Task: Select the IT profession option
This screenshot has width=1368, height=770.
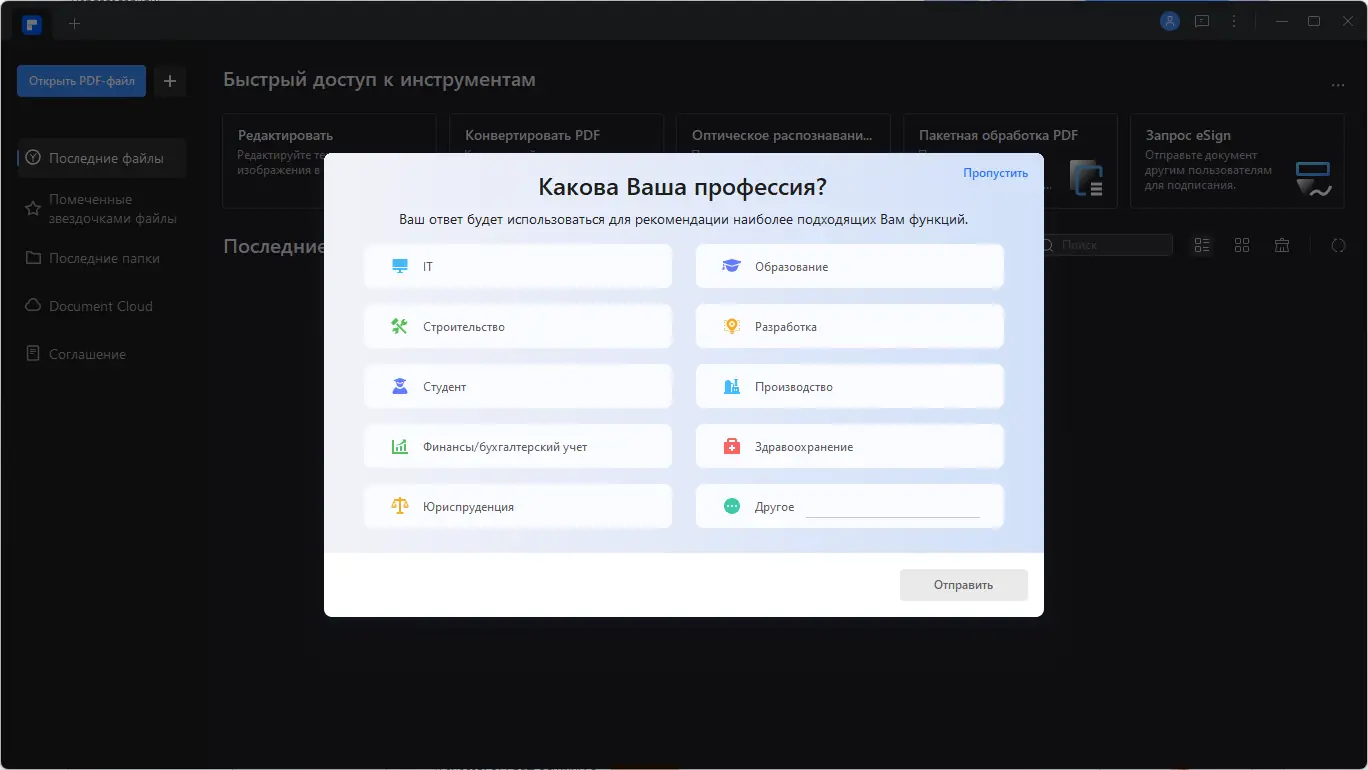Action: (x=517, y=266)
